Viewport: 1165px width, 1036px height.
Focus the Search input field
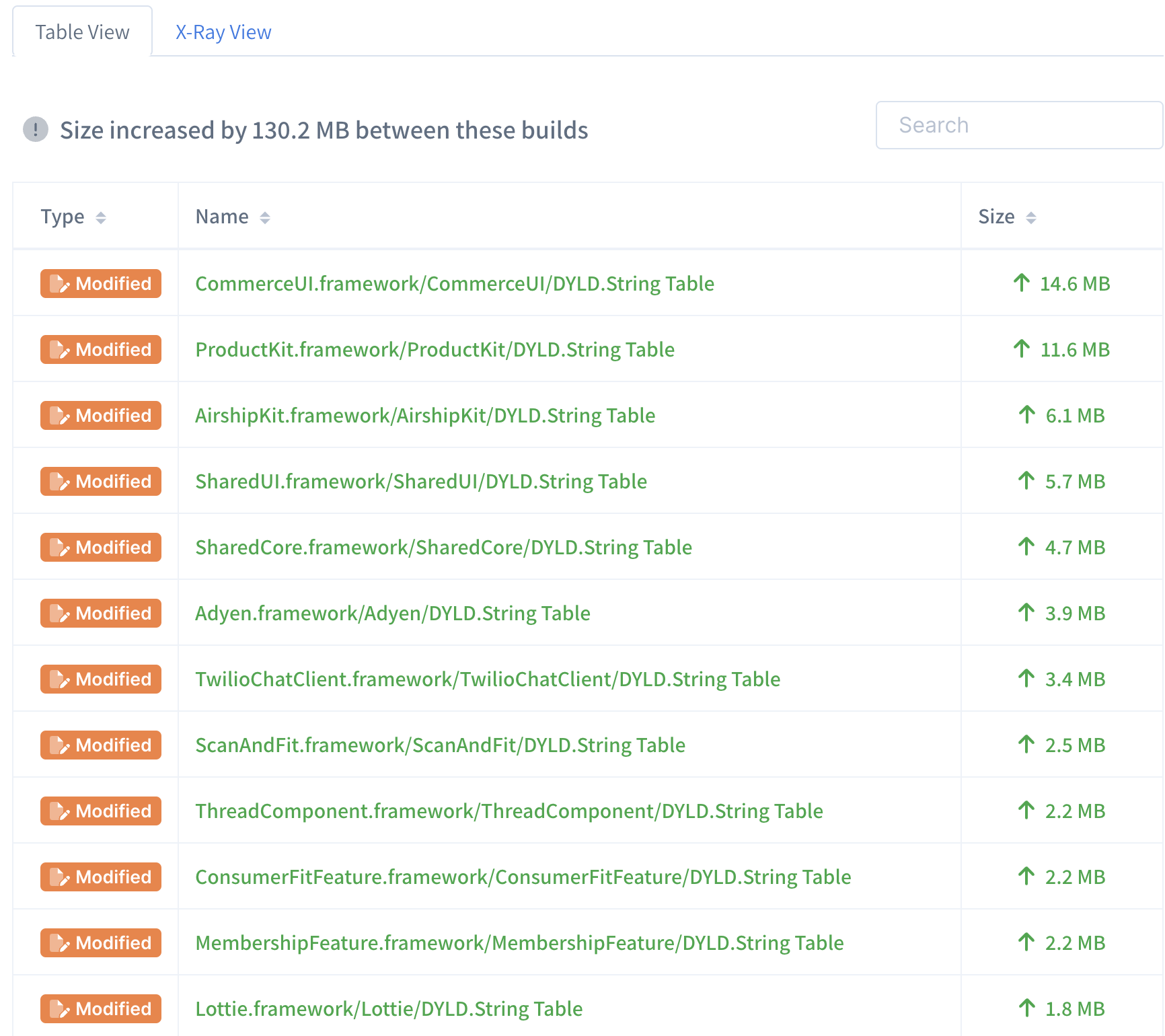(1019, 125)
